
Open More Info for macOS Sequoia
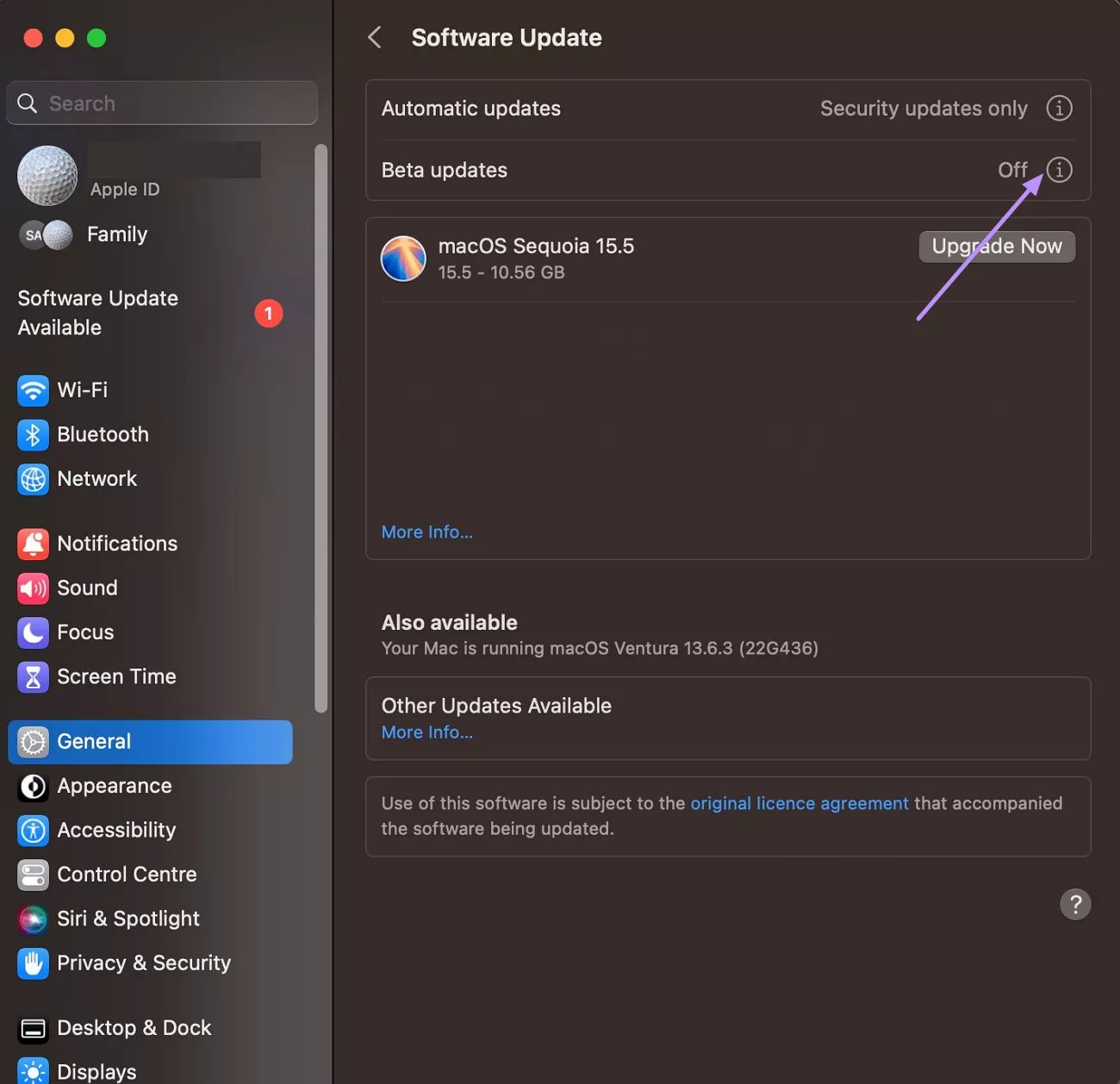[x=427, y=533]
